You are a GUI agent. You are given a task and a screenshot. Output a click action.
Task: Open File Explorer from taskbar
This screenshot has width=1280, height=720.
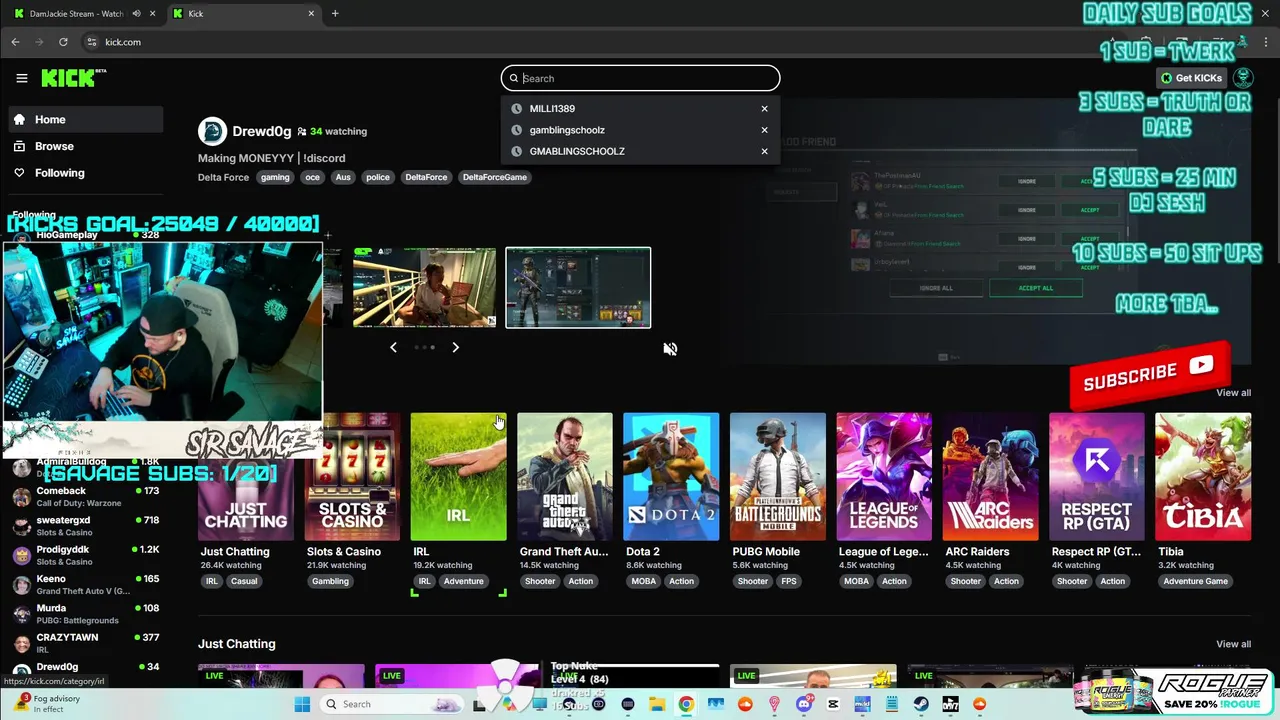(x=657, y=704)
